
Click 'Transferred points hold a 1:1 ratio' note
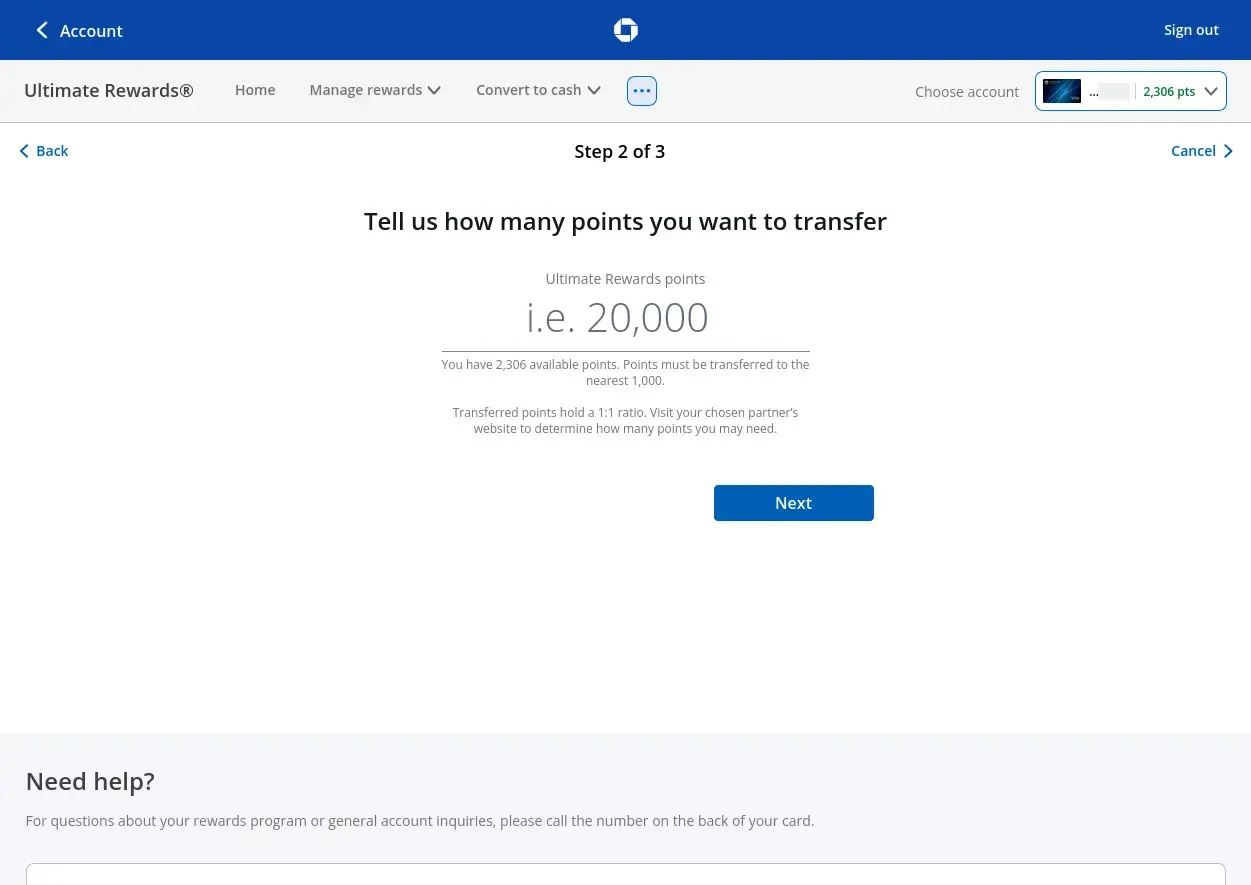click(626, 420)
